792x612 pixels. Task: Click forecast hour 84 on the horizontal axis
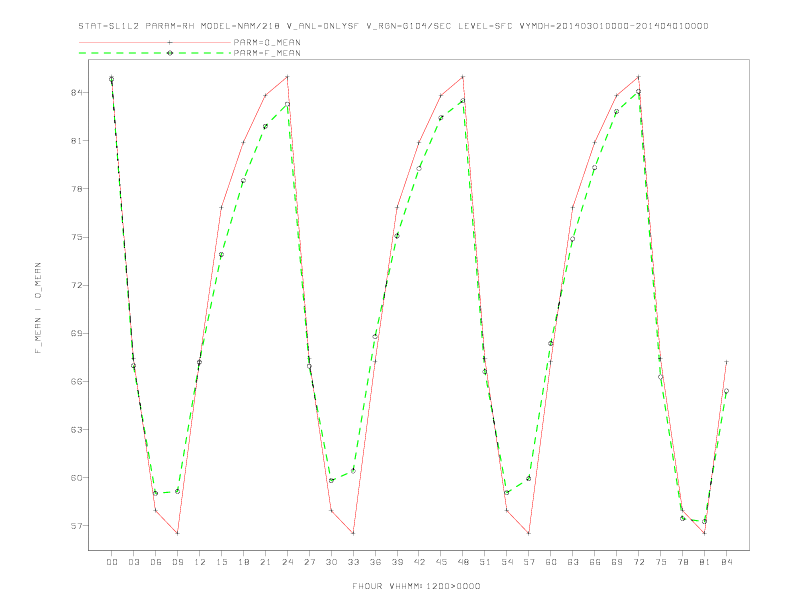[726, 562]
